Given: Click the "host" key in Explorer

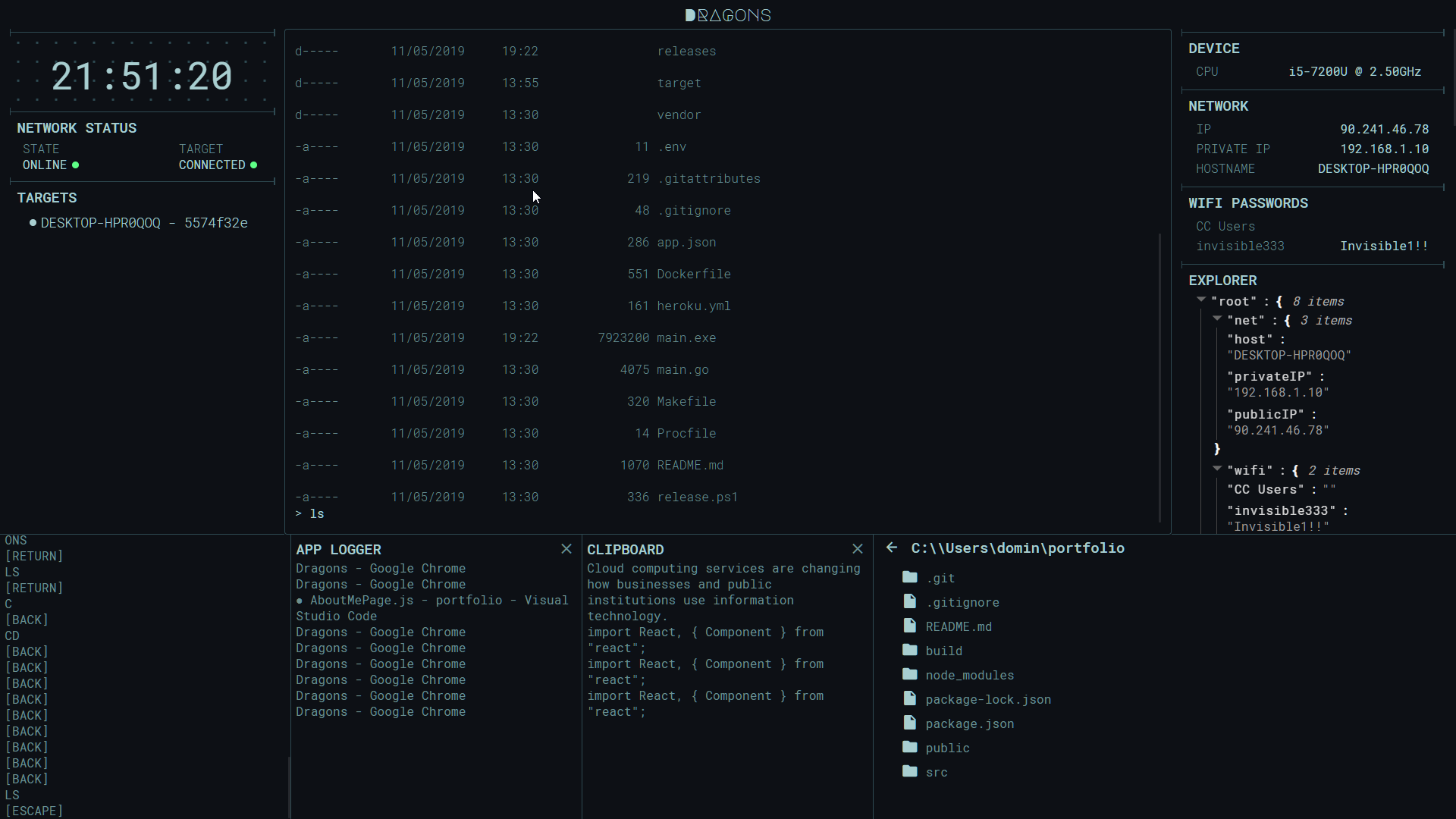Looking at the screenshot, I should tap(1249, 340).
